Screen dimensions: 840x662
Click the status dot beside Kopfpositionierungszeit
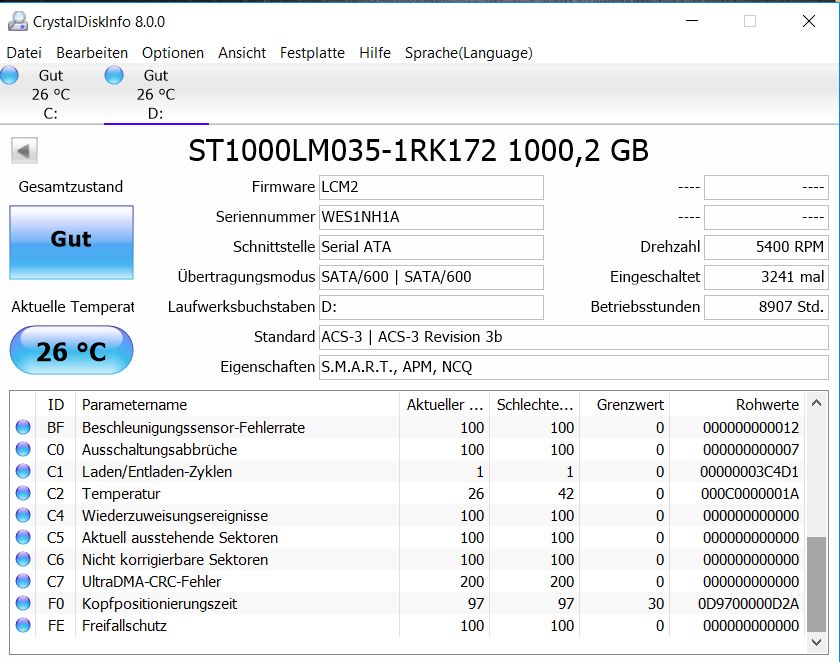pyautogui.click(x=24, y=603)
